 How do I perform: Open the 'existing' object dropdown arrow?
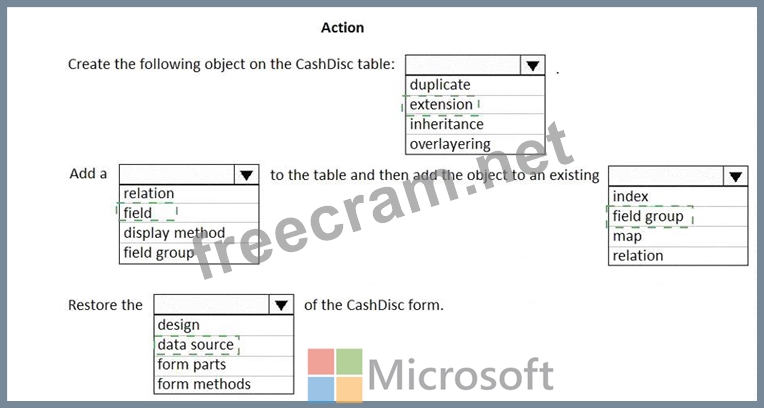coord(735,176)
